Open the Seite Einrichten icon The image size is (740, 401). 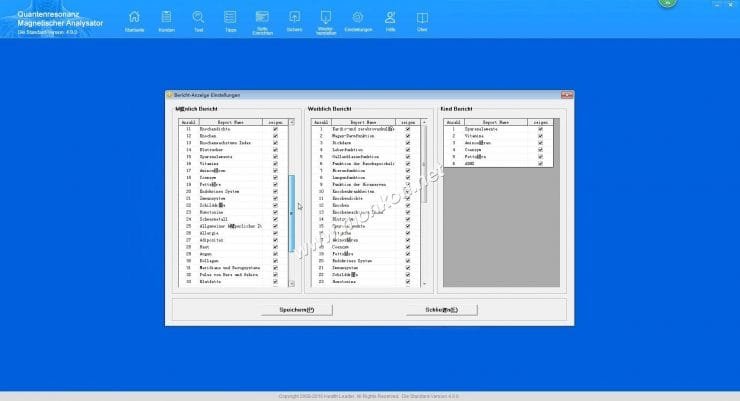pyautogui.click(x=262, y=22)
